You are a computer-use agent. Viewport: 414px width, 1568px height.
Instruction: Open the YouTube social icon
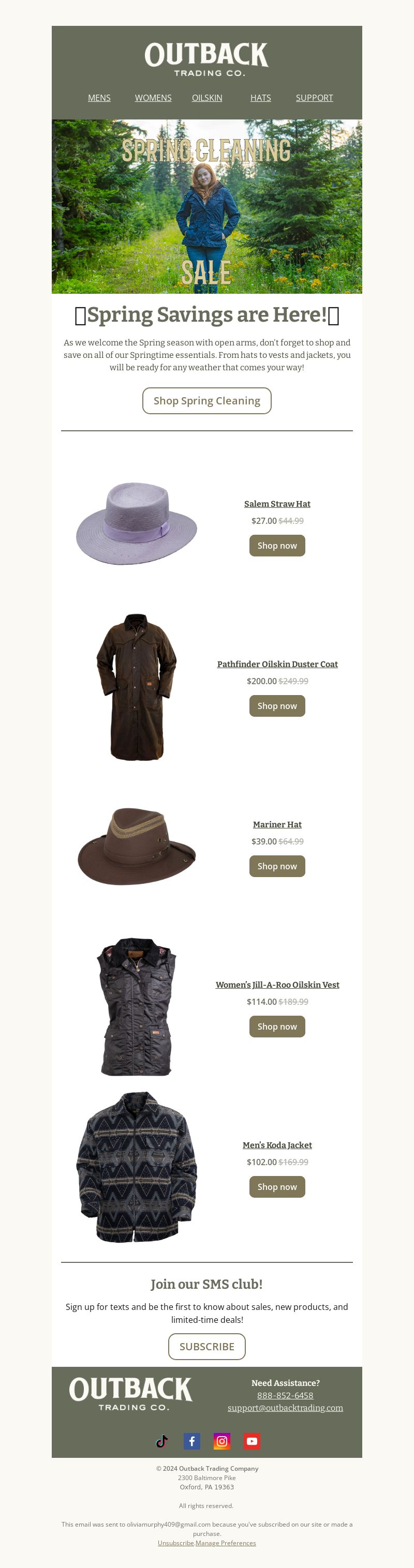pyautogui.click(x=252, y=1441)
